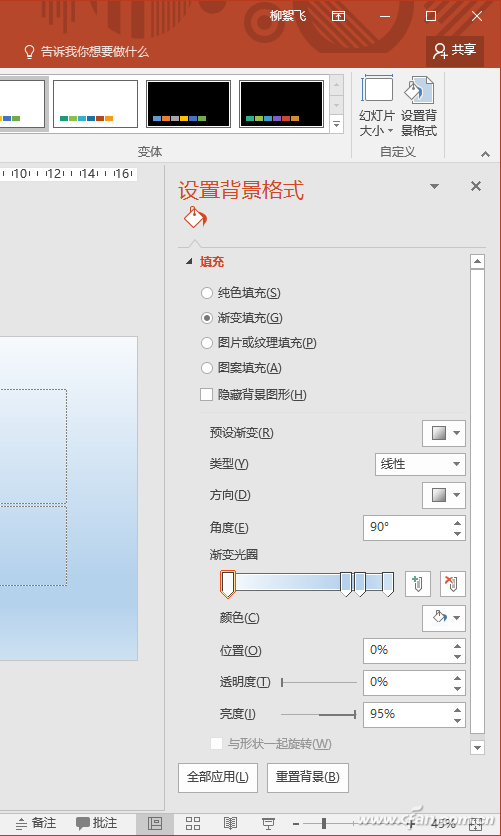Viewport: 501px width, 836px height.
Task: Open gradient Direction dropdown
Action: tap(444, 496)
